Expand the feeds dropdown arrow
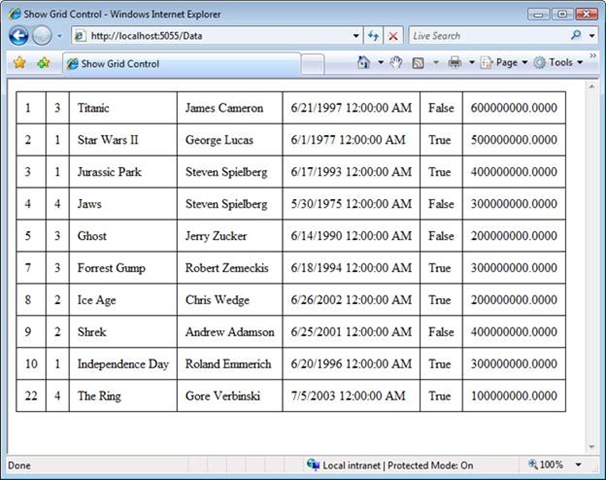The height and width of the screenshot is (480, 606). tap(436, 62)
